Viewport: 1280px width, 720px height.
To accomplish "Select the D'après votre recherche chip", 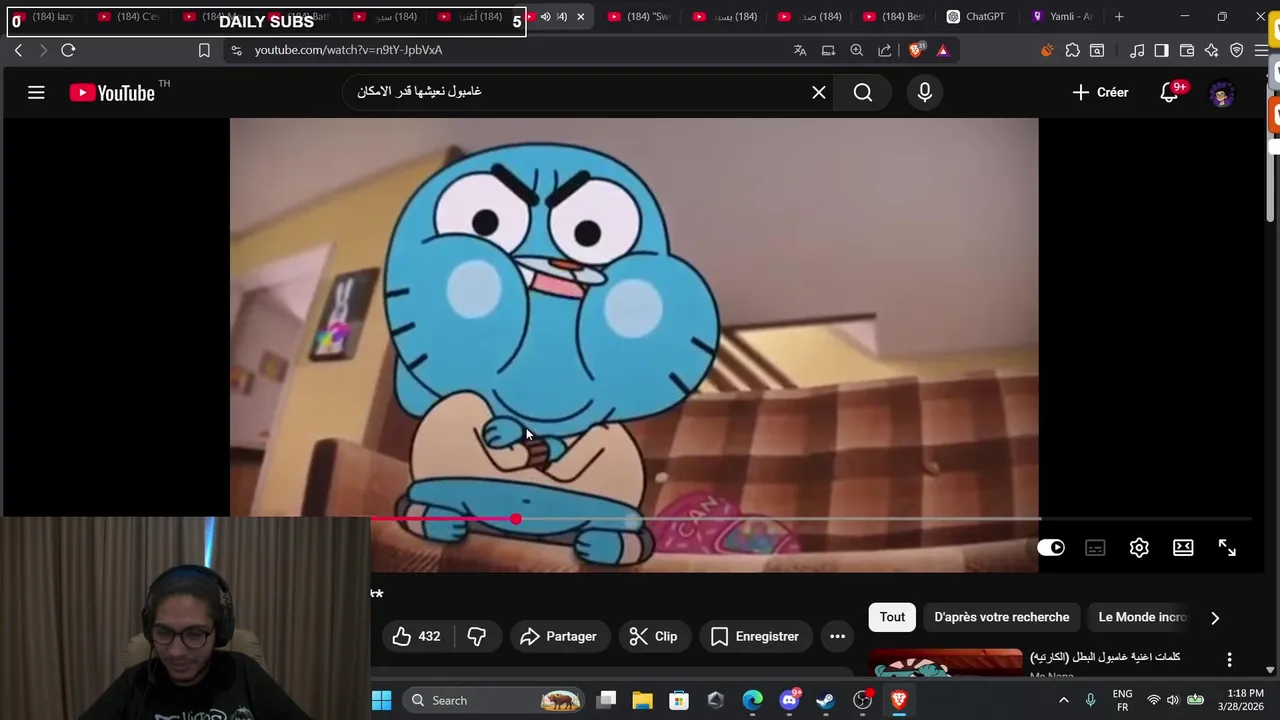I will pyautogui.click(x=1001, y=617).
